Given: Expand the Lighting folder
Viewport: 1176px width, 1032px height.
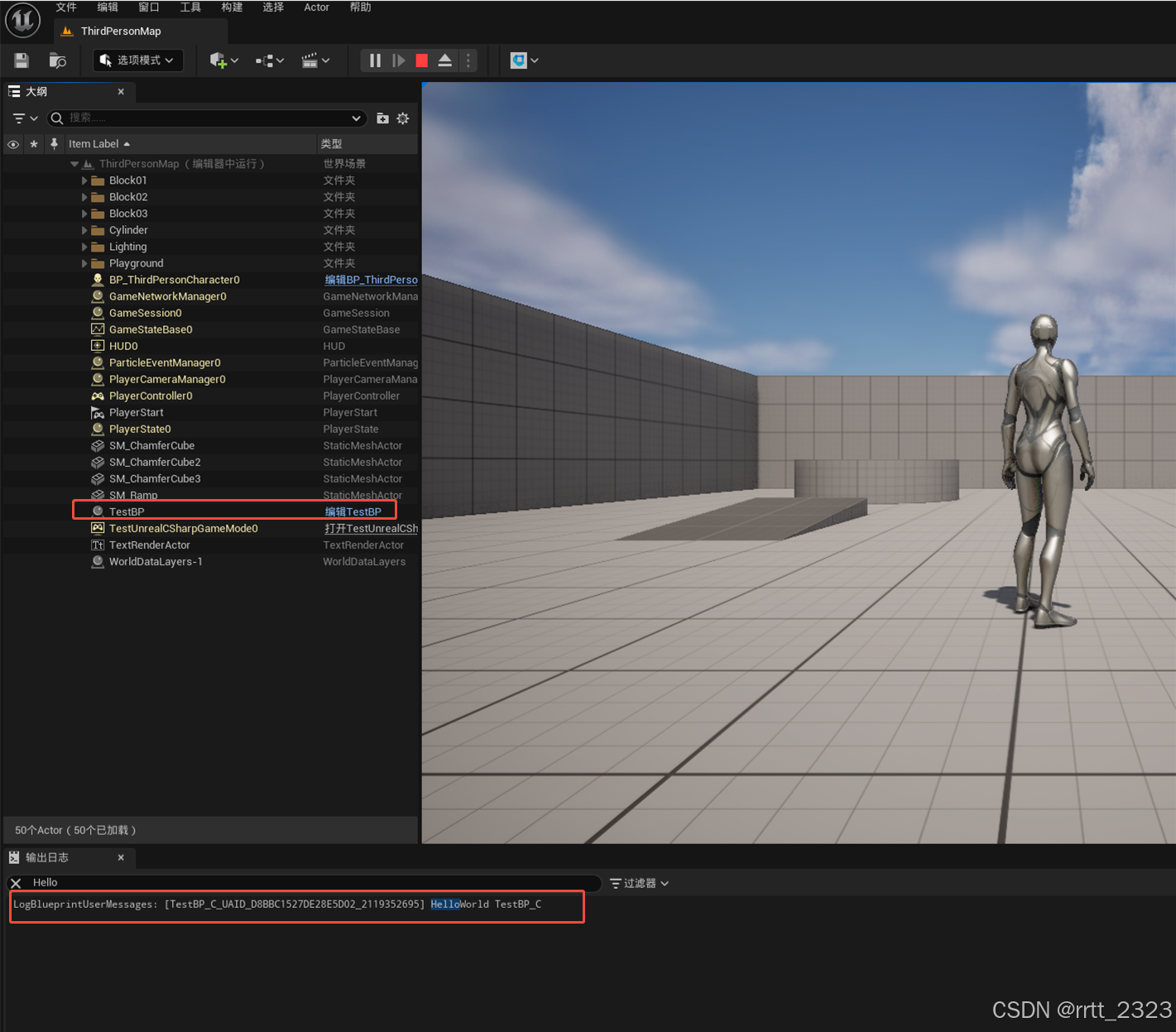Looking at the screenshot, I should 84,247.
